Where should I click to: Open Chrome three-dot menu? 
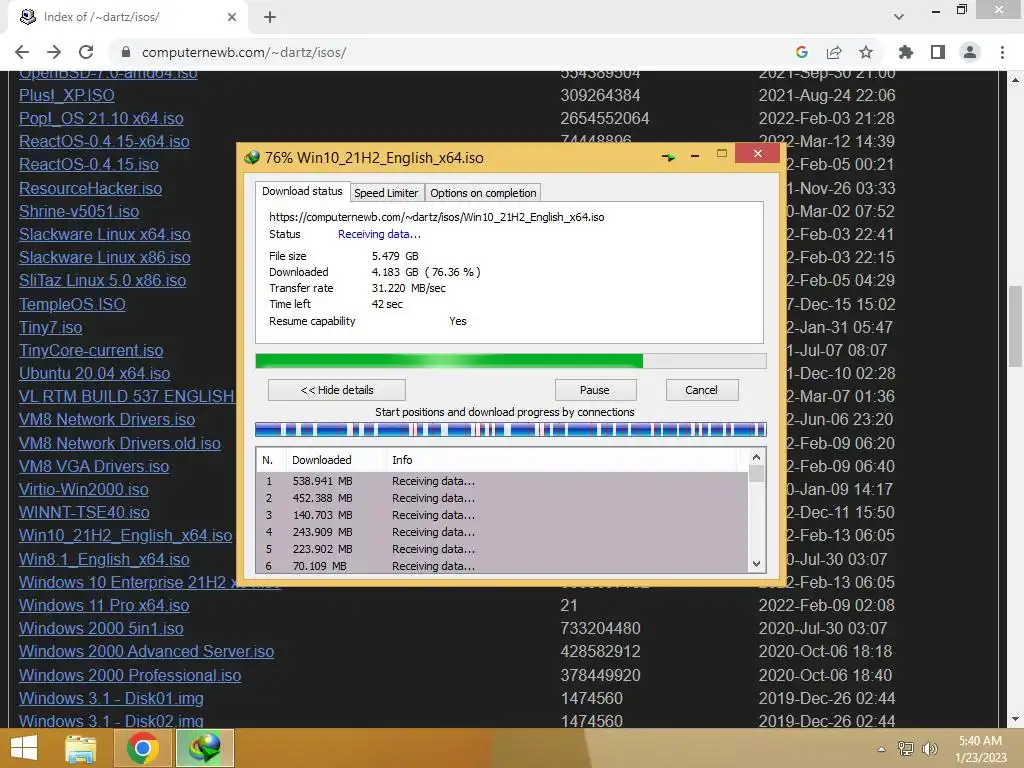[1002, 52]
